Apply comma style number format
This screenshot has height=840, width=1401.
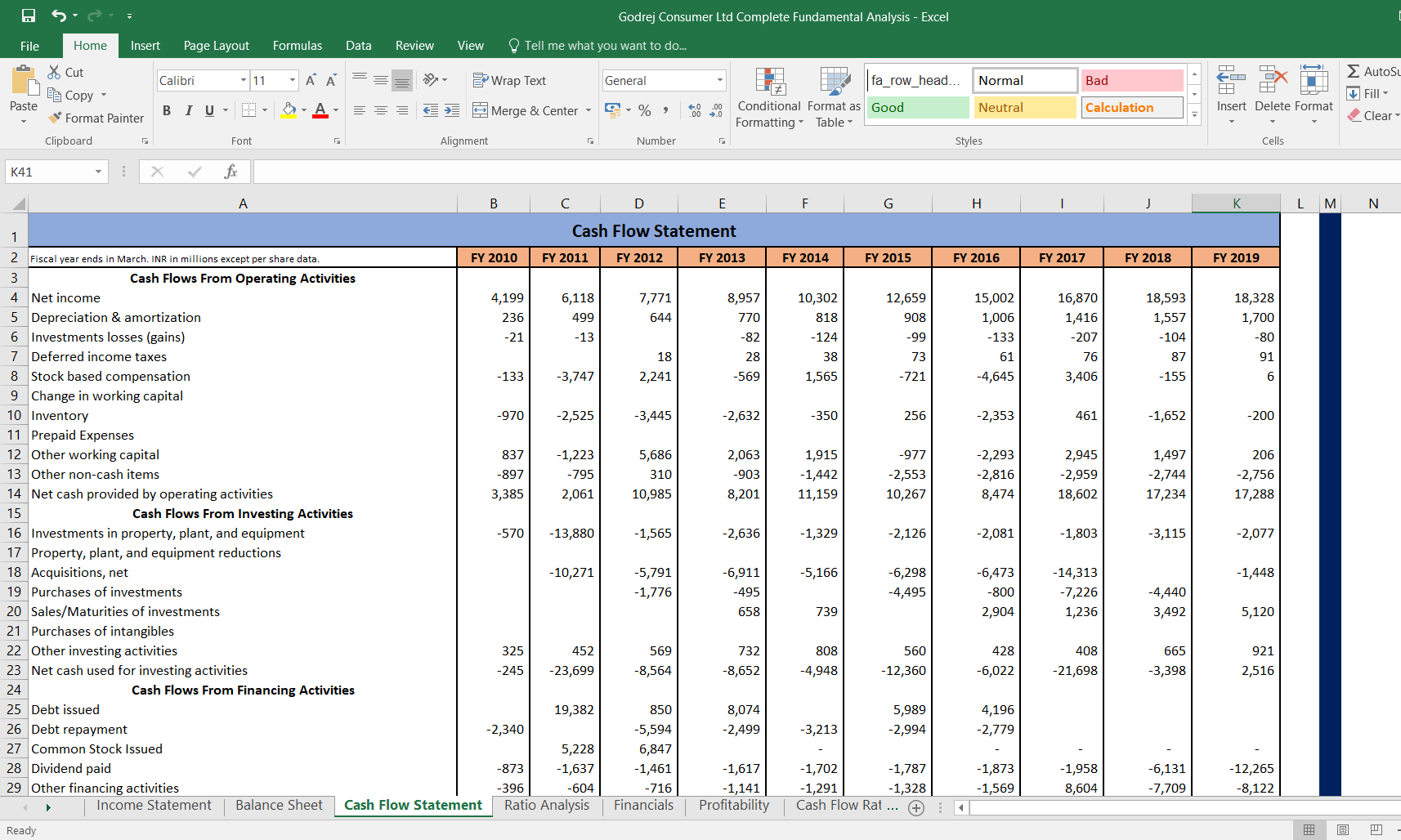[666, 109]
